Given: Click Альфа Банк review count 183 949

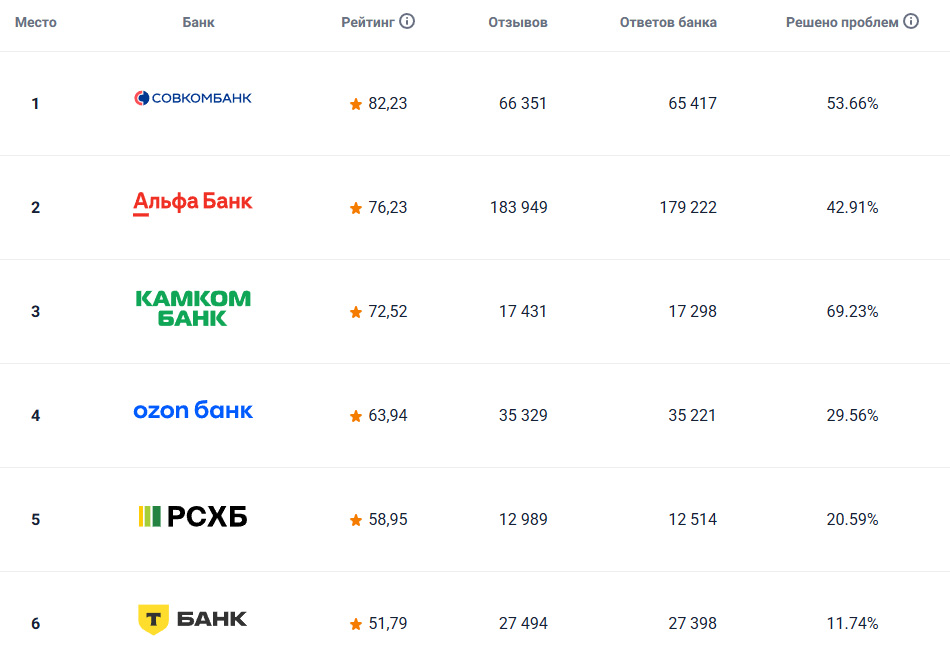Looking at the screenshot, I should [519, 208].
